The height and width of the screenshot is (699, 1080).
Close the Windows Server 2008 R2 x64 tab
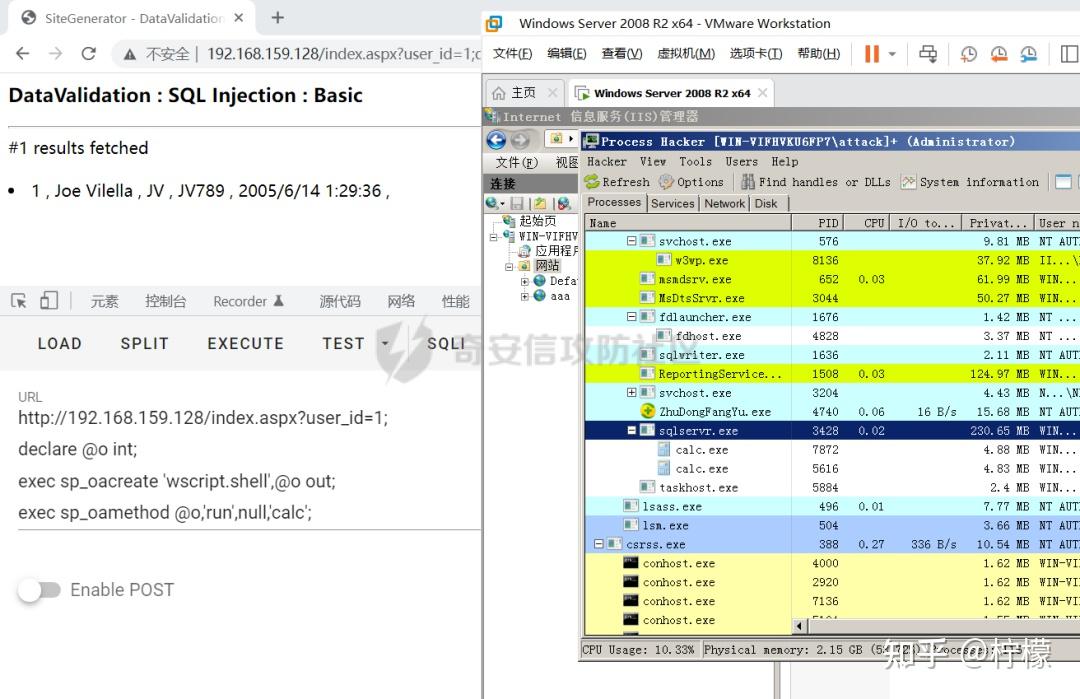[762, 92]
